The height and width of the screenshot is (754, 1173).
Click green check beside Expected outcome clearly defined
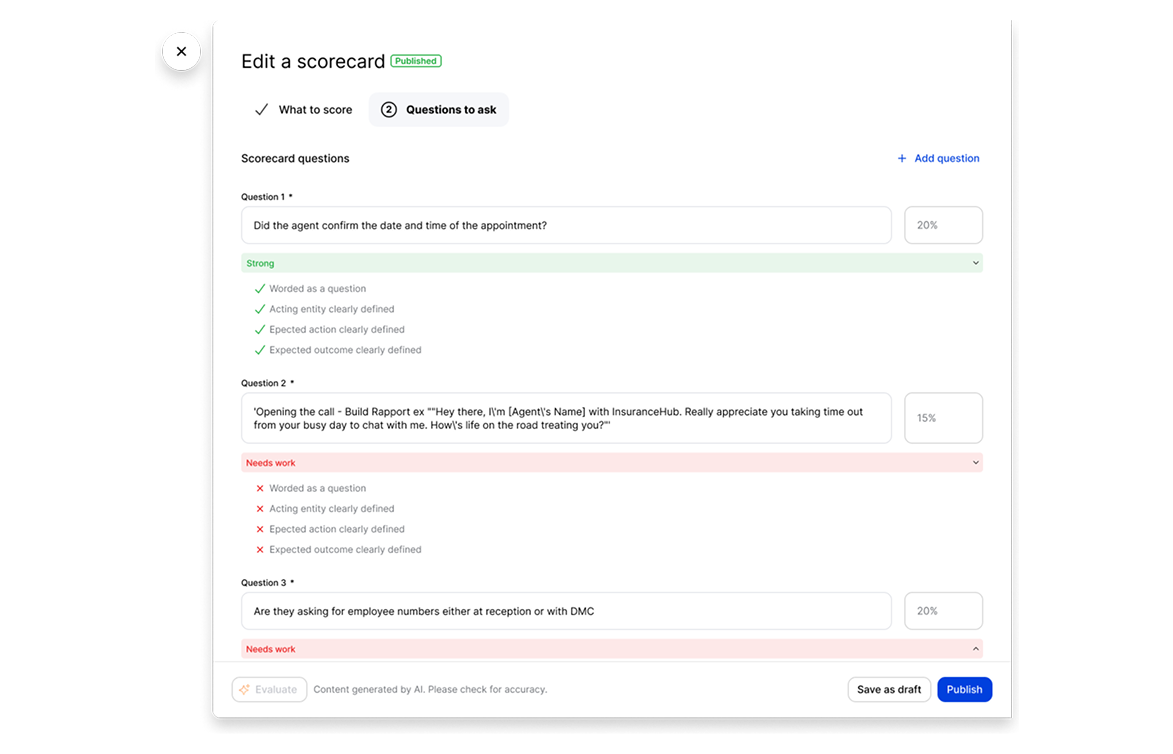tap(260, 350)
